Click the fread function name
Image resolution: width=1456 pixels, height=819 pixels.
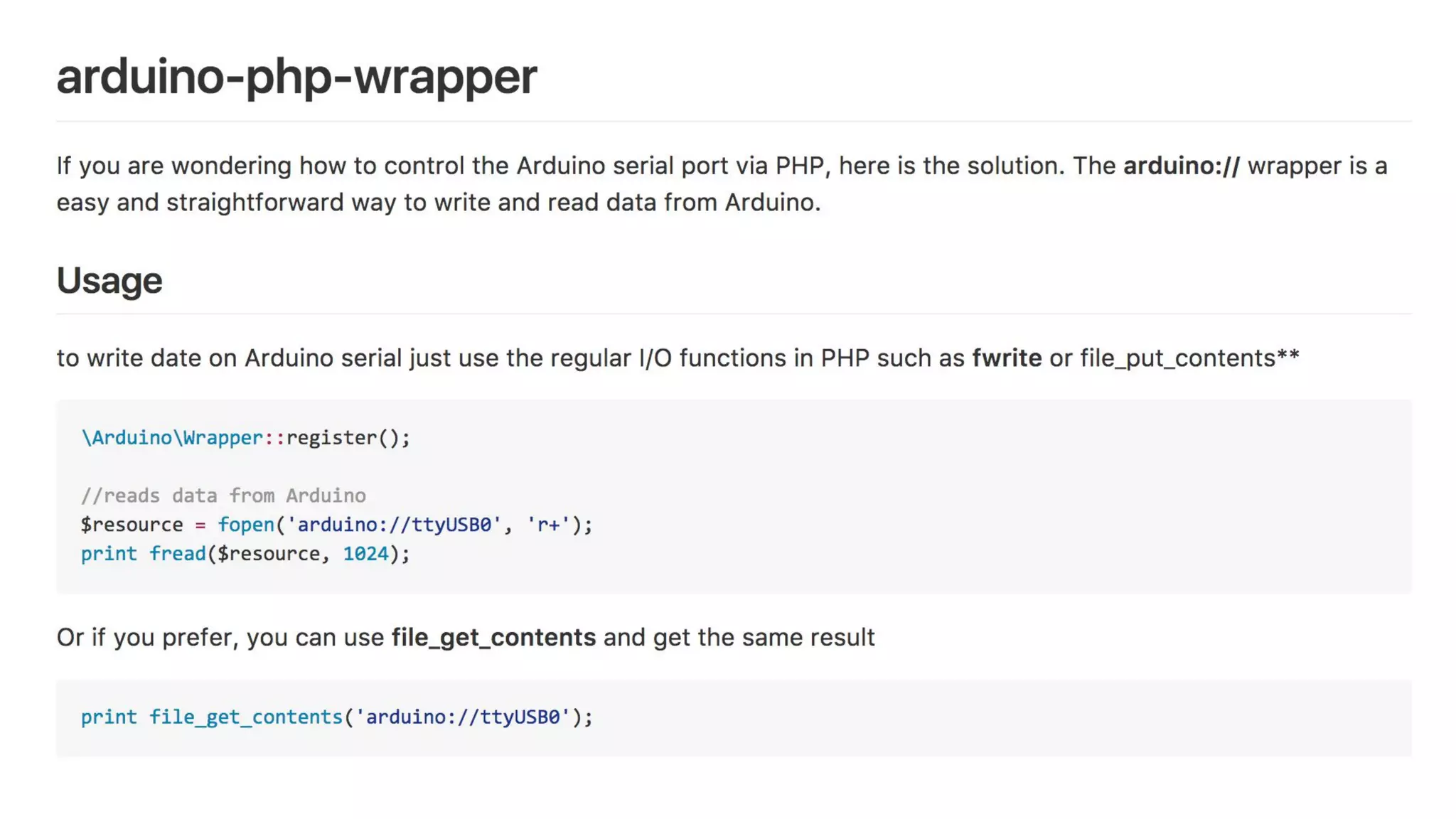point(177,554)
